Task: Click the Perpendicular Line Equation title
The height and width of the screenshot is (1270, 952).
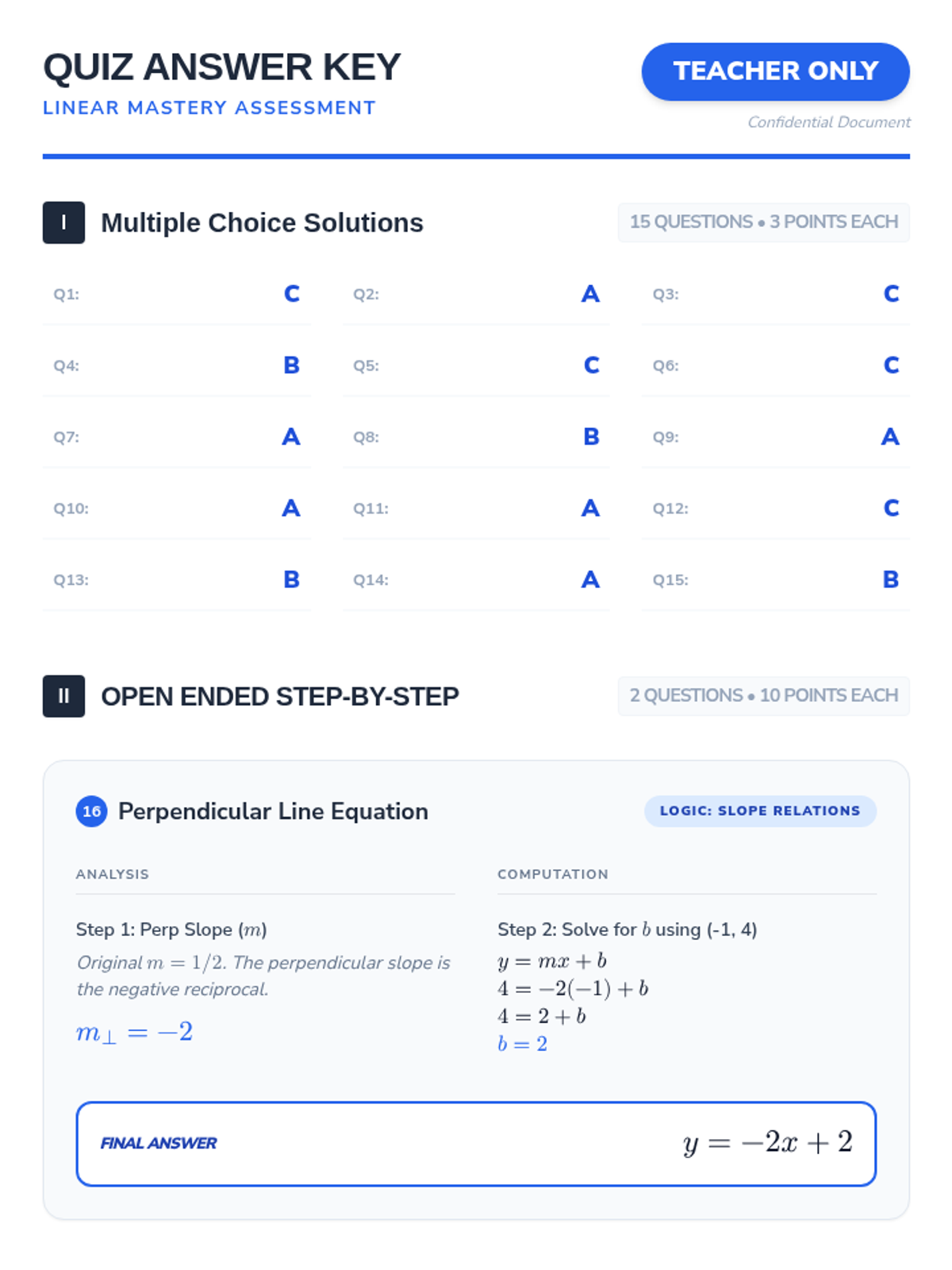Action: [273, 811]
